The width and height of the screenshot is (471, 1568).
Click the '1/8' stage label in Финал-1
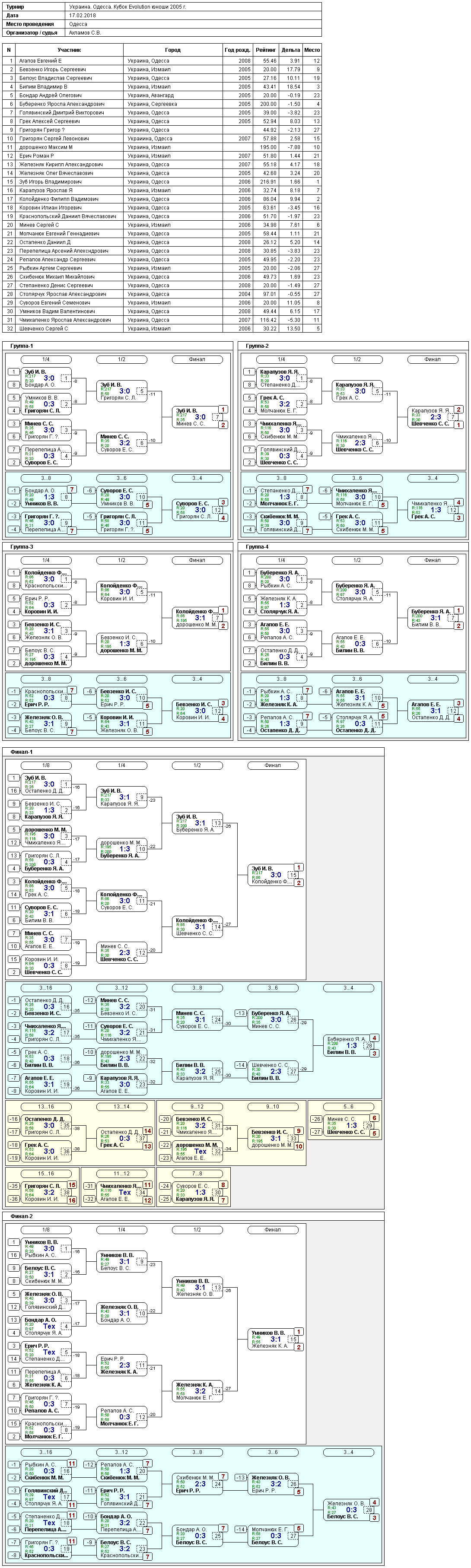pyautogui.click(x=46, y=765)
